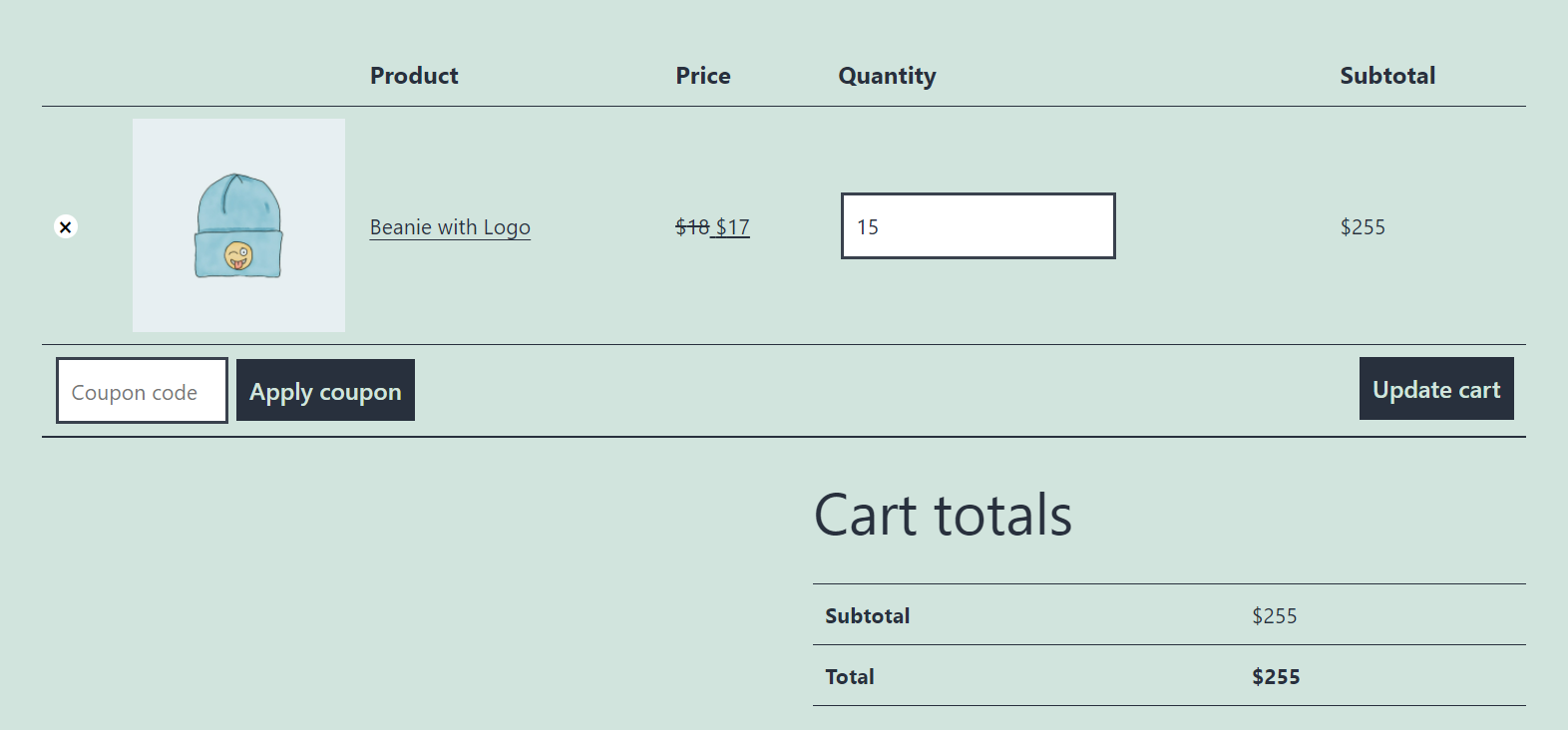This screenshot has width=1568, height=730.
Task: Click the Total label under Cart totals
Action: click(x=850, y=677)
